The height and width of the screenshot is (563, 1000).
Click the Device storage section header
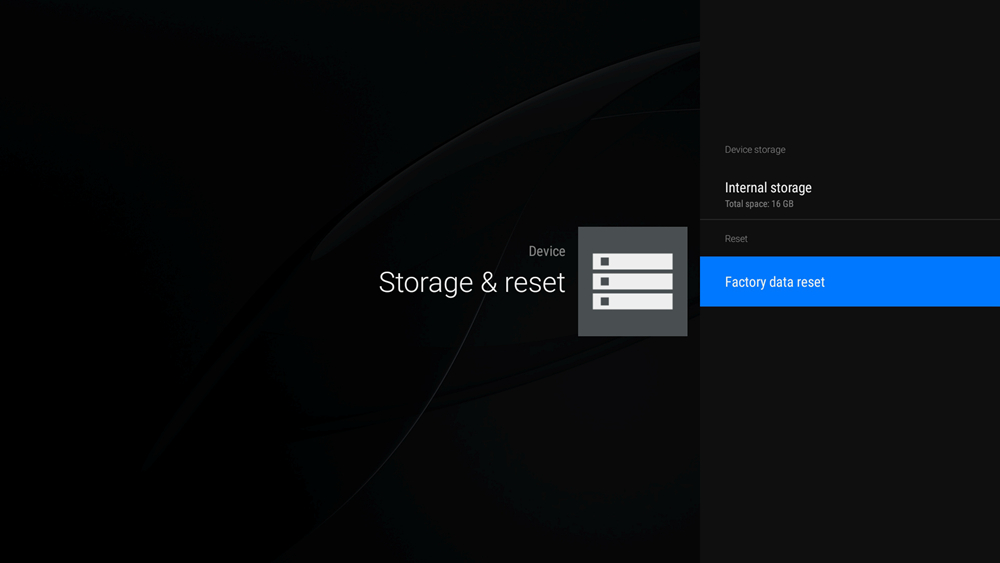coord(754,149)
